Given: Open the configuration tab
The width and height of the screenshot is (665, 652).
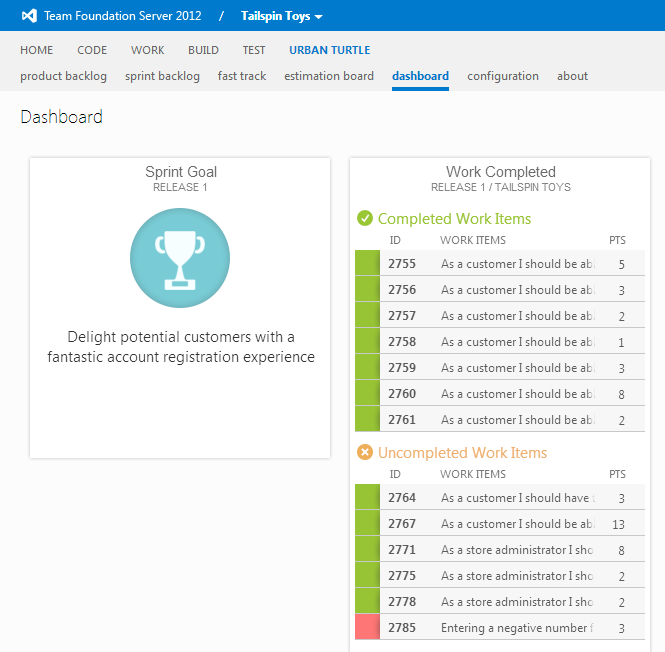Looking at the screenshot, I should click(x=503, y=76).
